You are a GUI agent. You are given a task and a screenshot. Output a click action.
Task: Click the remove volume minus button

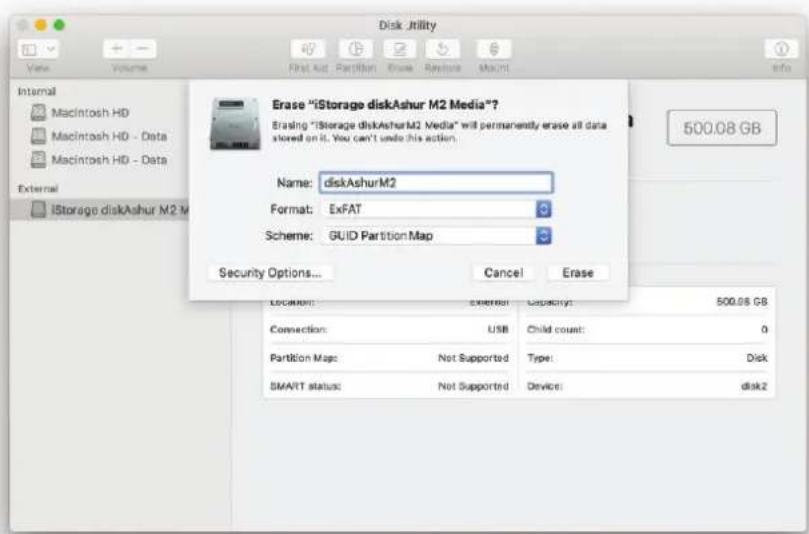143,49
